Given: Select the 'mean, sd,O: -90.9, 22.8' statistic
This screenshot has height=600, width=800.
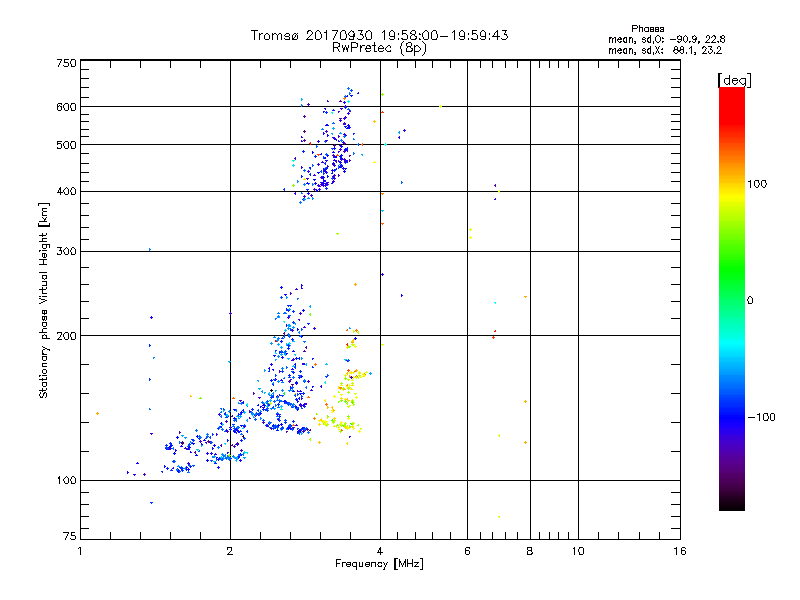Looking at the screenshot, I should point(666,39).
